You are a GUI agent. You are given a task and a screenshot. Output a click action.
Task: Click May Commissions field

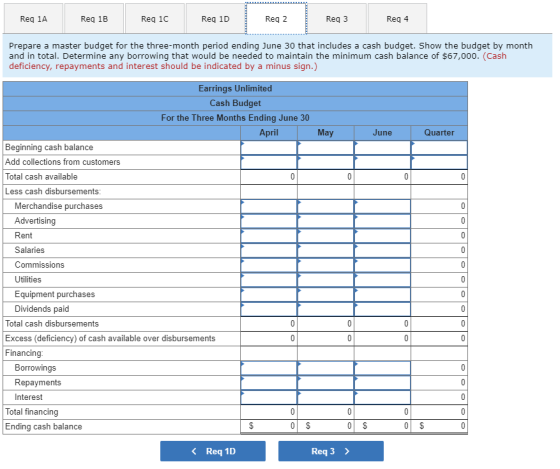326,265
